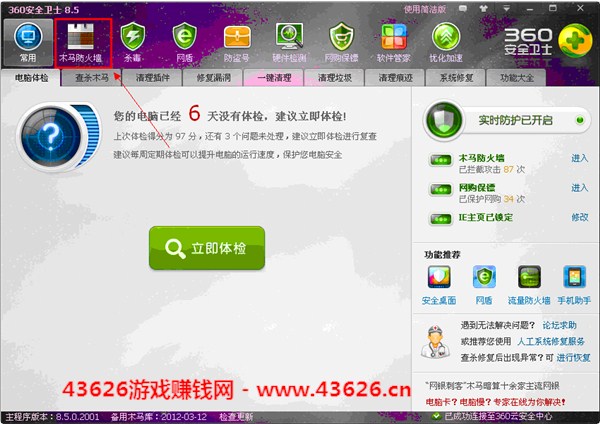Switch to the 电脑体检 tab
The height and width of the screenshot is (424, 600).
[31, 78]
